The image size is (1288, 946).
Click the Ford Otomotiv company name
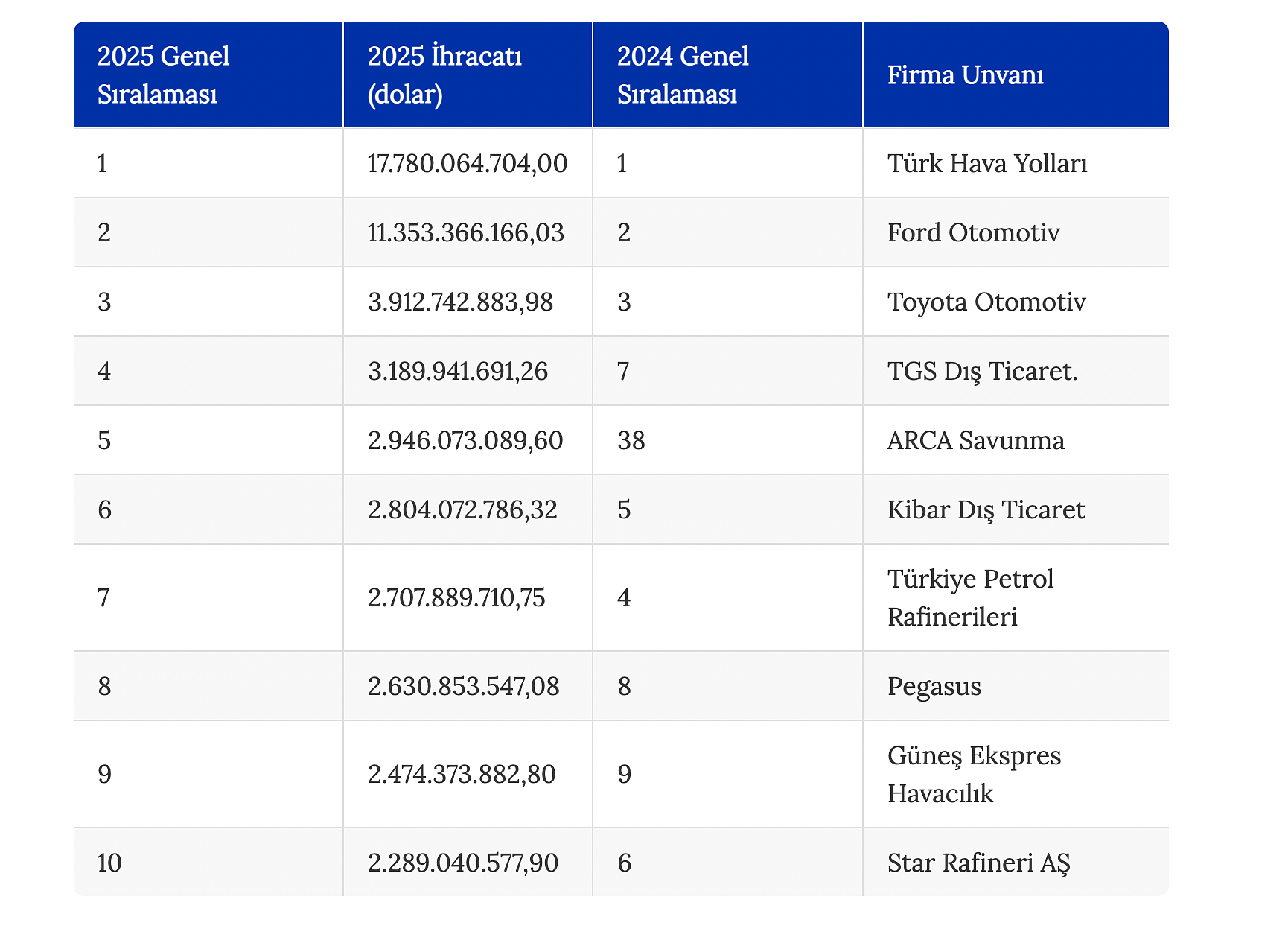pos(973,232)
